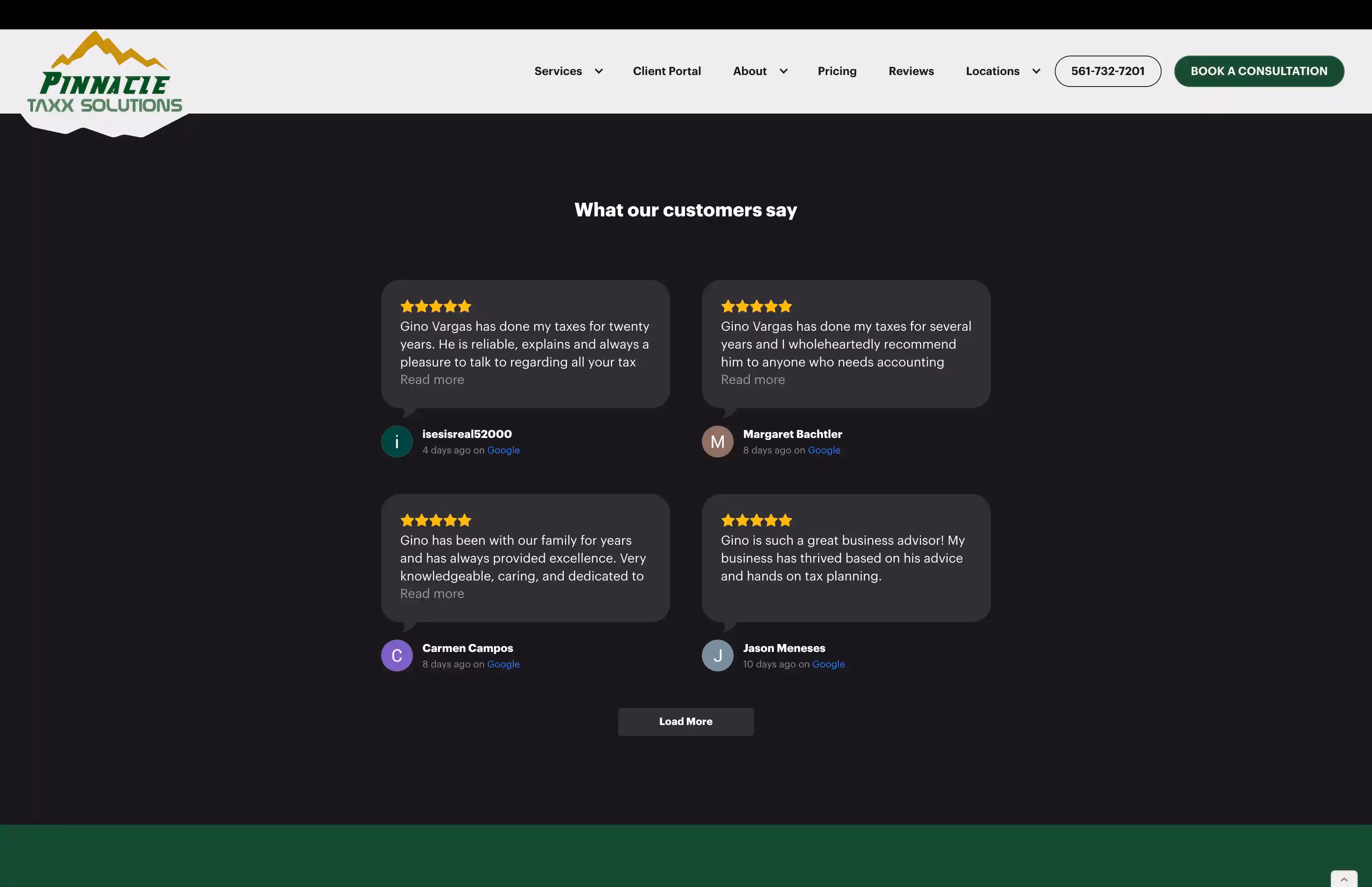This screenshot has width=1372, height=887.
Task: Open the Reviews menu item
Action: tap(911, 71)
